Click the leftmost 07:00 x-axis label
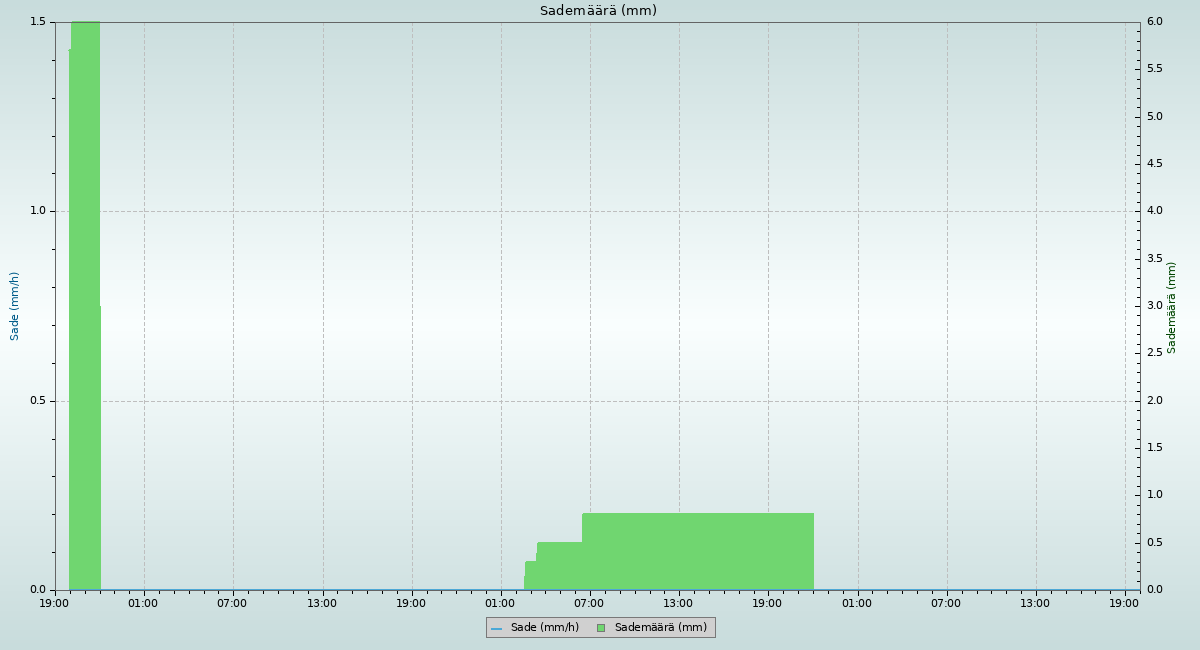The image size is (1200, 650). (x=232, y=603)
